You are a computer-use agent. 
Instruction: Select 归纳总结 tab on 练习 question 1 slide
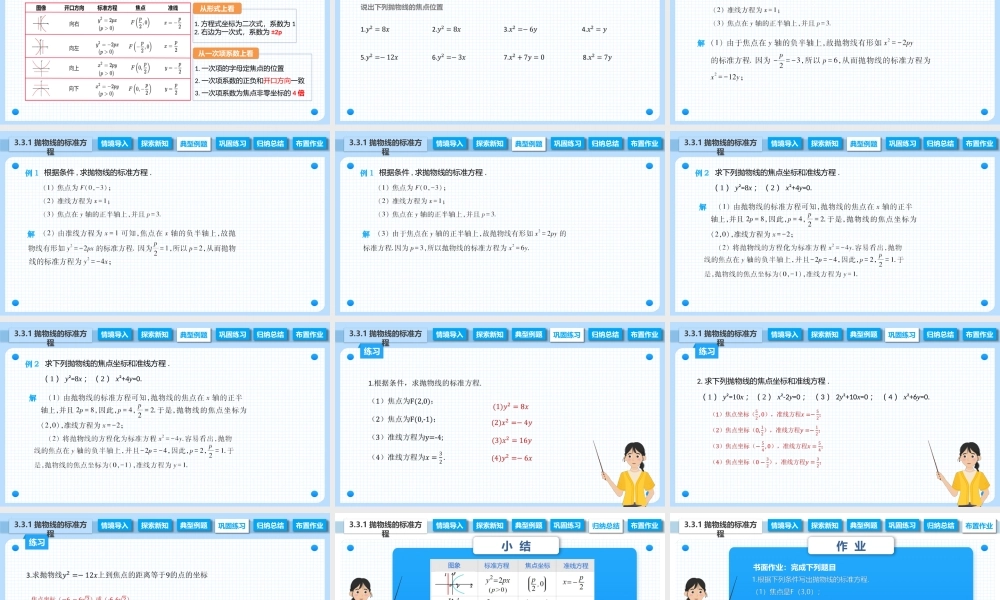[x=605, y=334]
